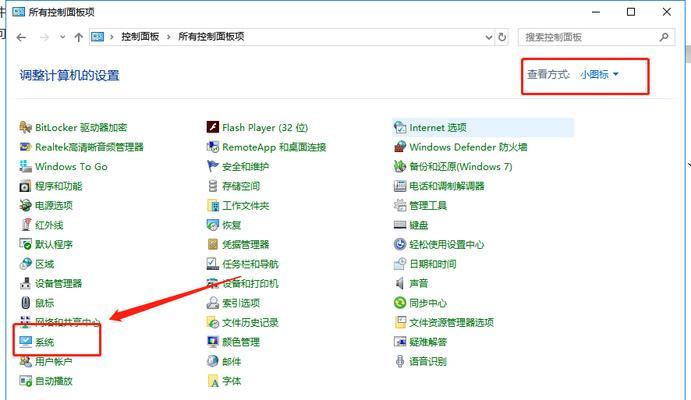Open the 系统 monitor icon
The width and height of the screenshot is (691, 400).
tap(26, 342)
